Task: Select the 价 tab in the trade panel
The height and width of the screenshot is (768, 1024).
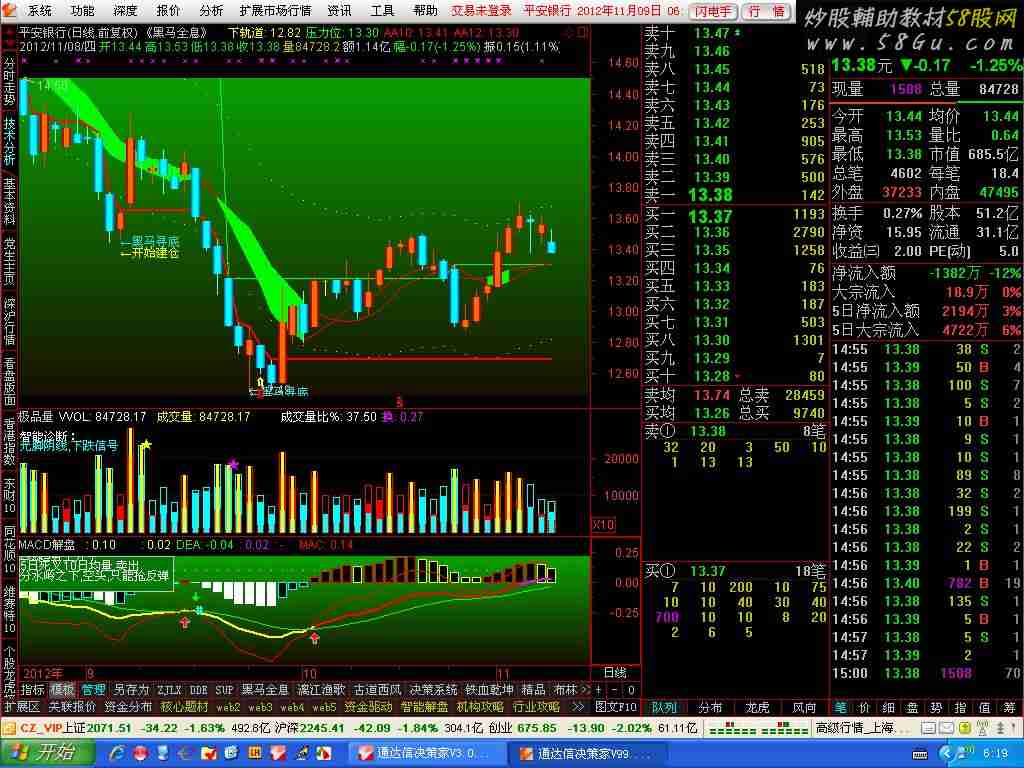Action: 865,707
